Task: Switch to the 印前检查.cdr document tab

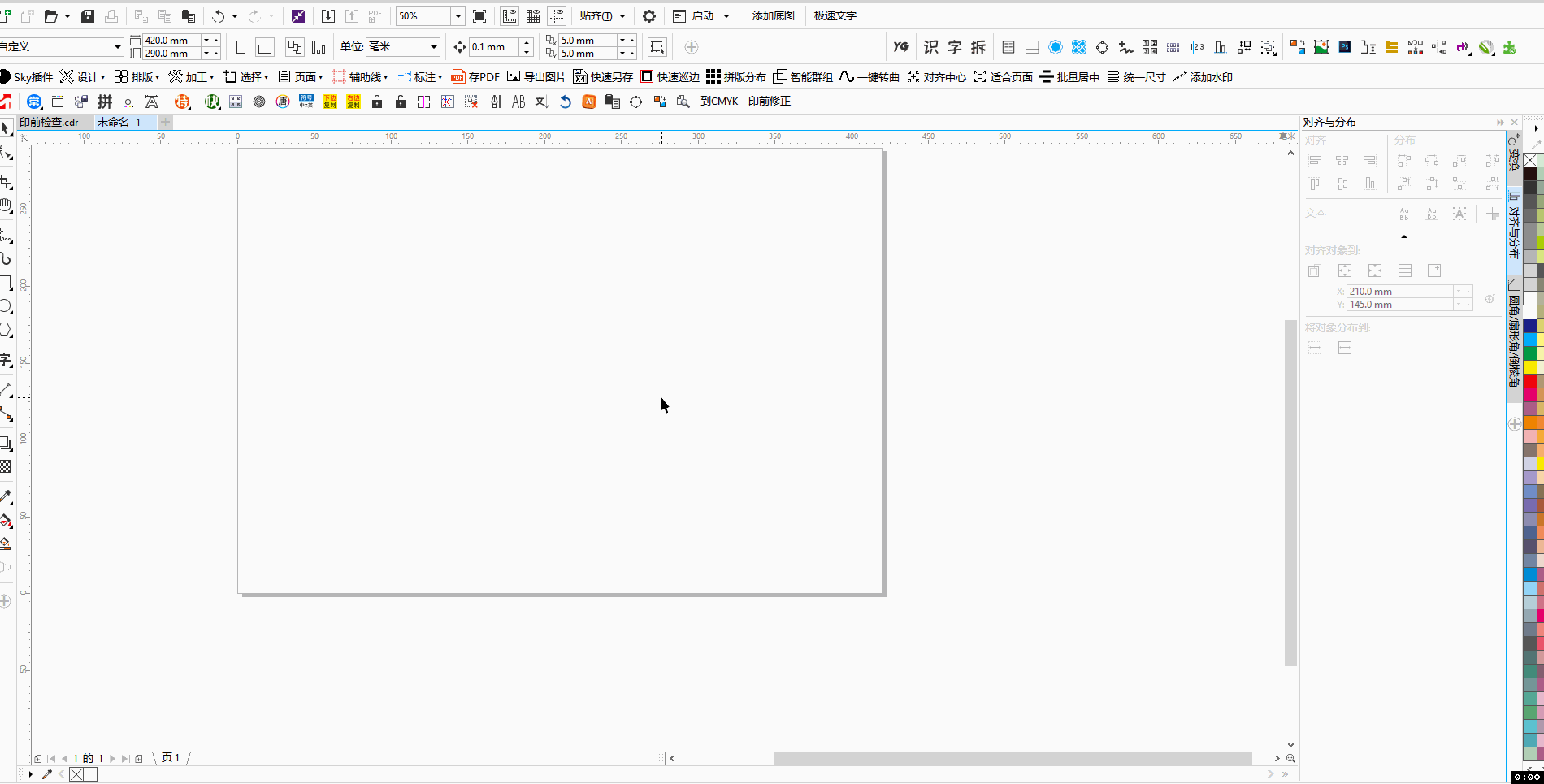Action: pyautogui.click(x=49, y=122)
